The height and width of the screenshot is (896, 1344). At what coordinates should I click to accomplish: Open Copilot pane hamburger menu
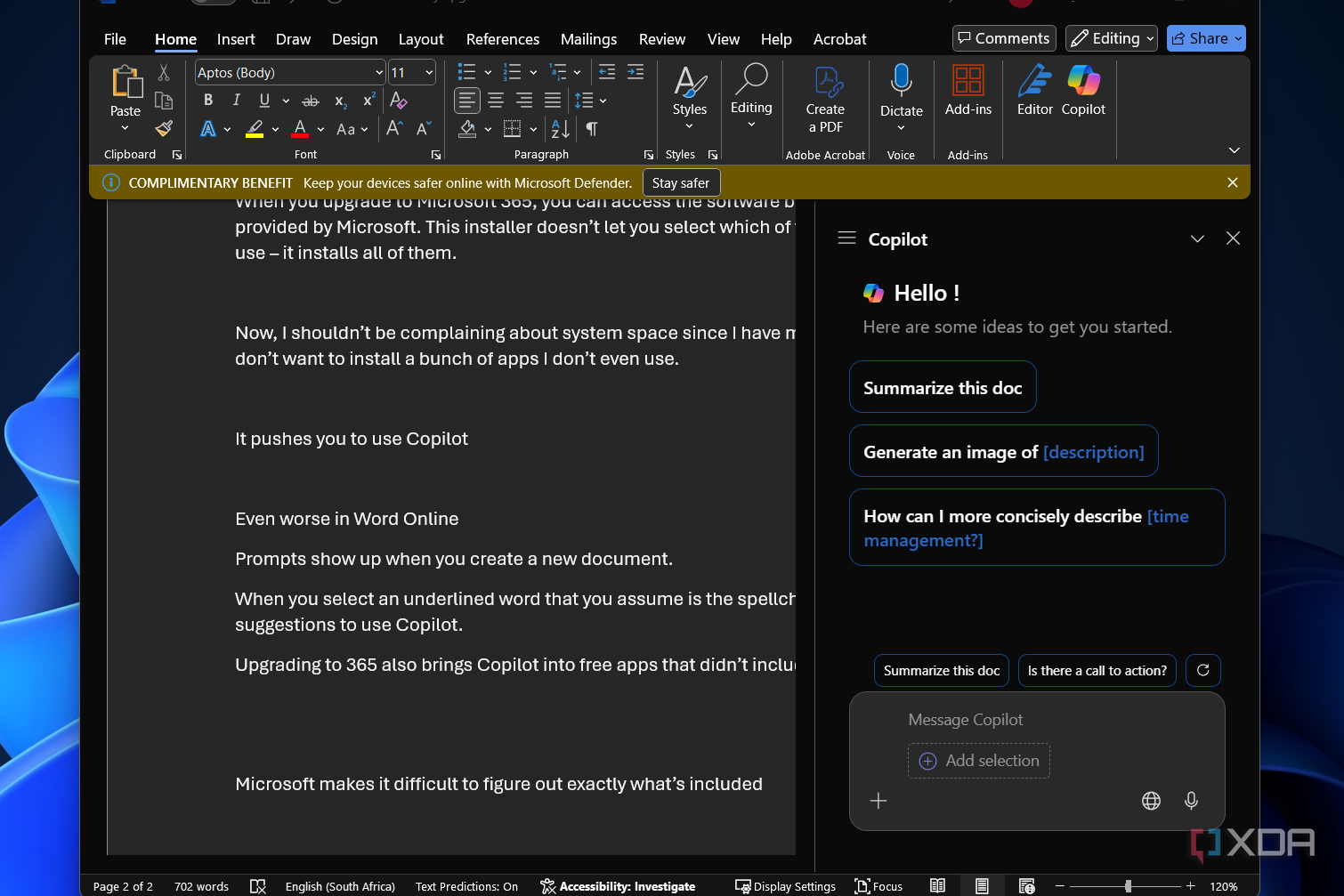point(847,238)
